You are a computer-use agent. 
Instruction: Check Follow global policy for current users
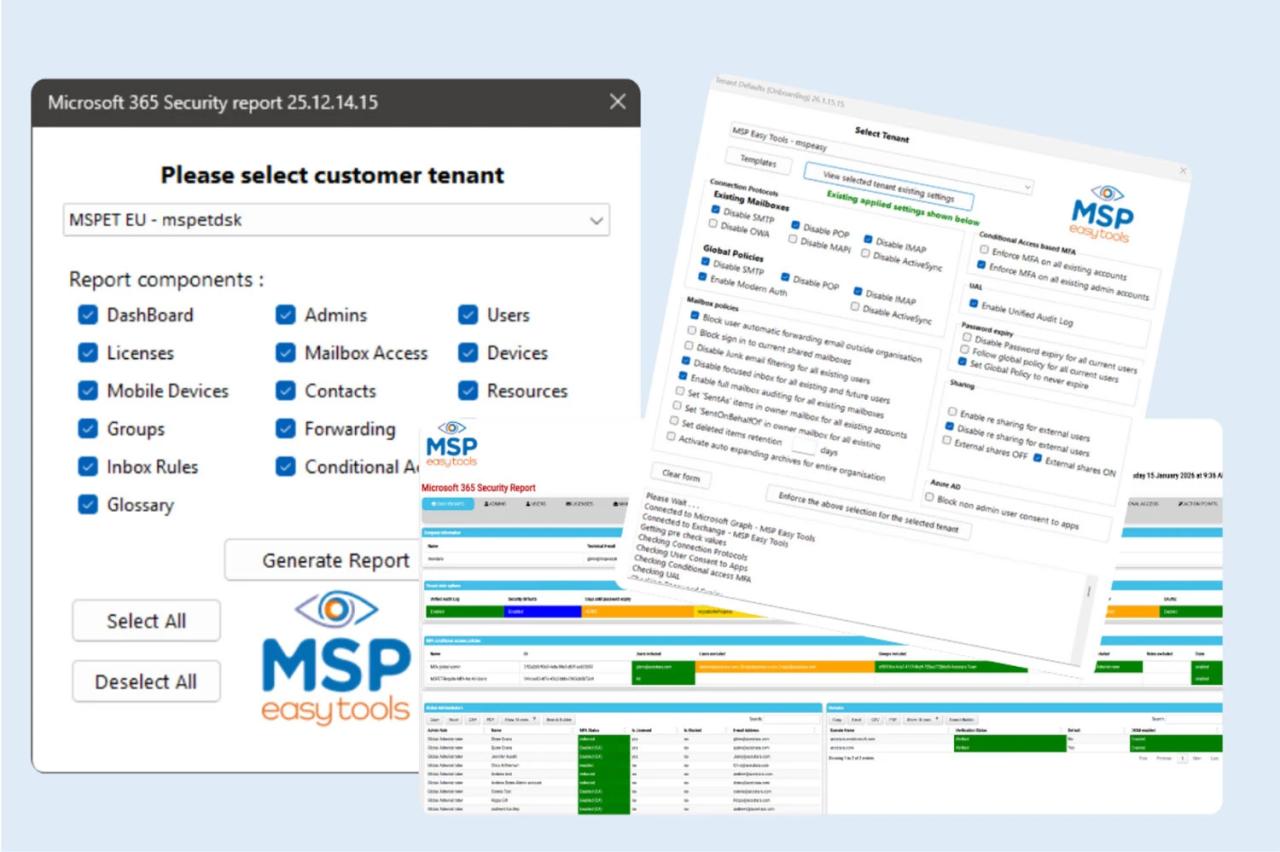(965, 350)
